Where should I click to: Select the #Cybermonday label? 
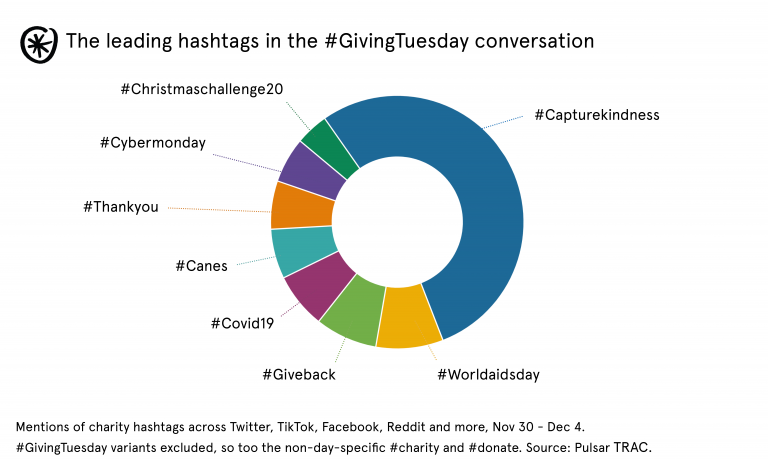(x=152, y=143)
